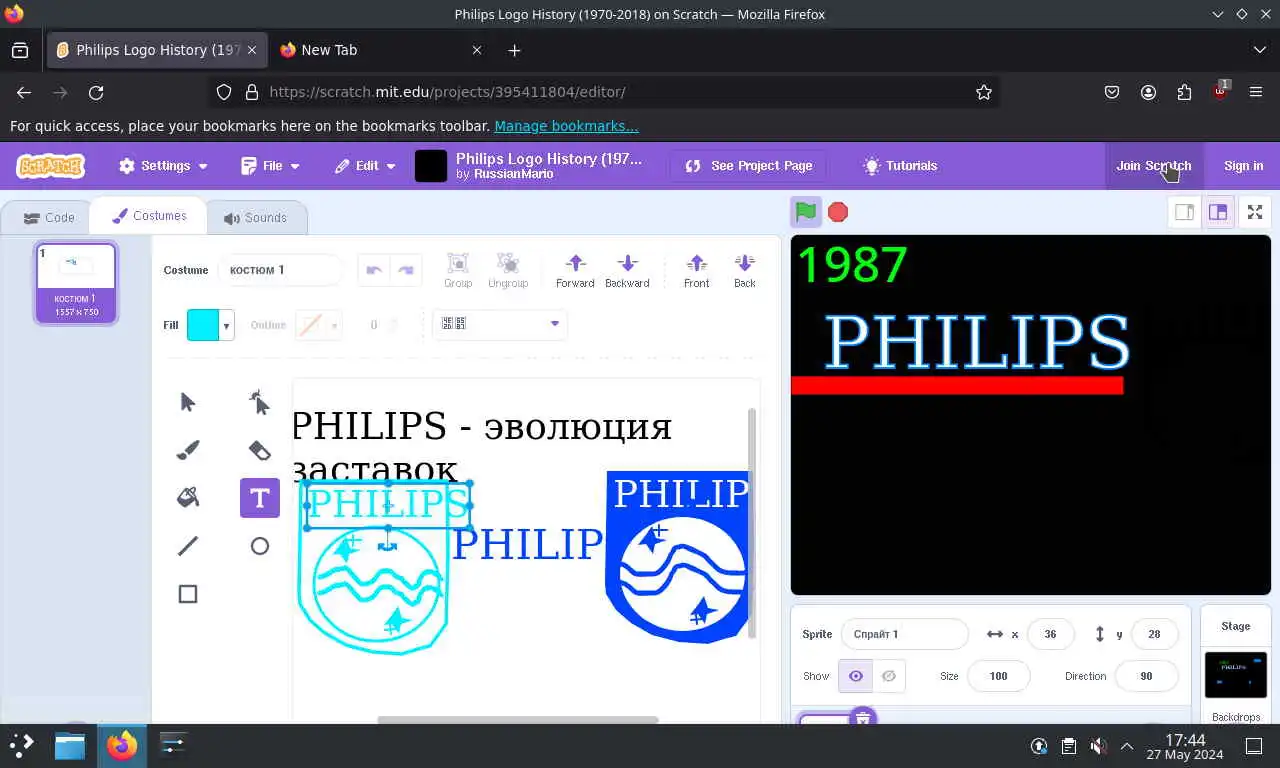Select the Text tool
1280x768 pixels.
(260, 498)
